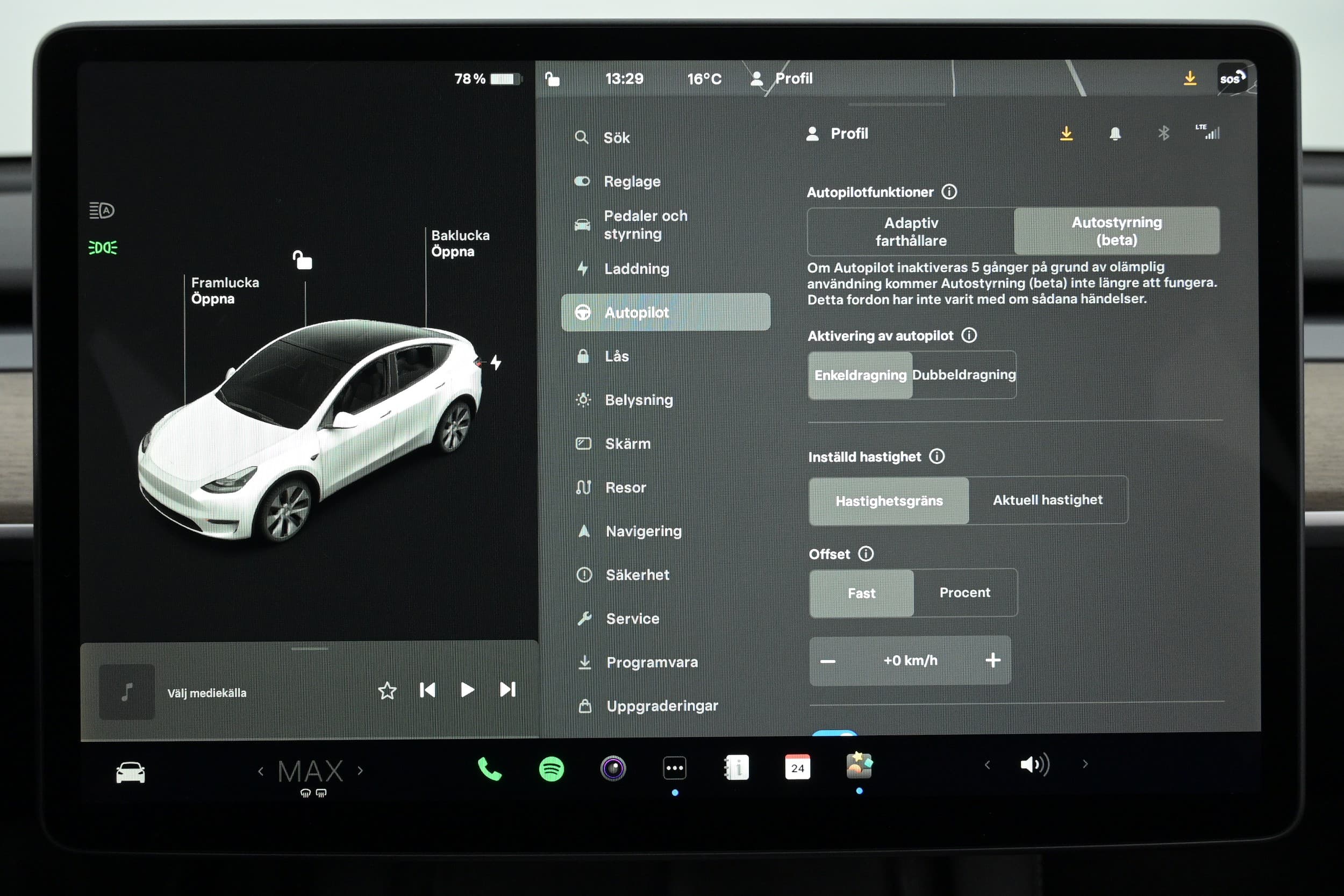Show info for Autopilotfunktioner

click(949, 192)
